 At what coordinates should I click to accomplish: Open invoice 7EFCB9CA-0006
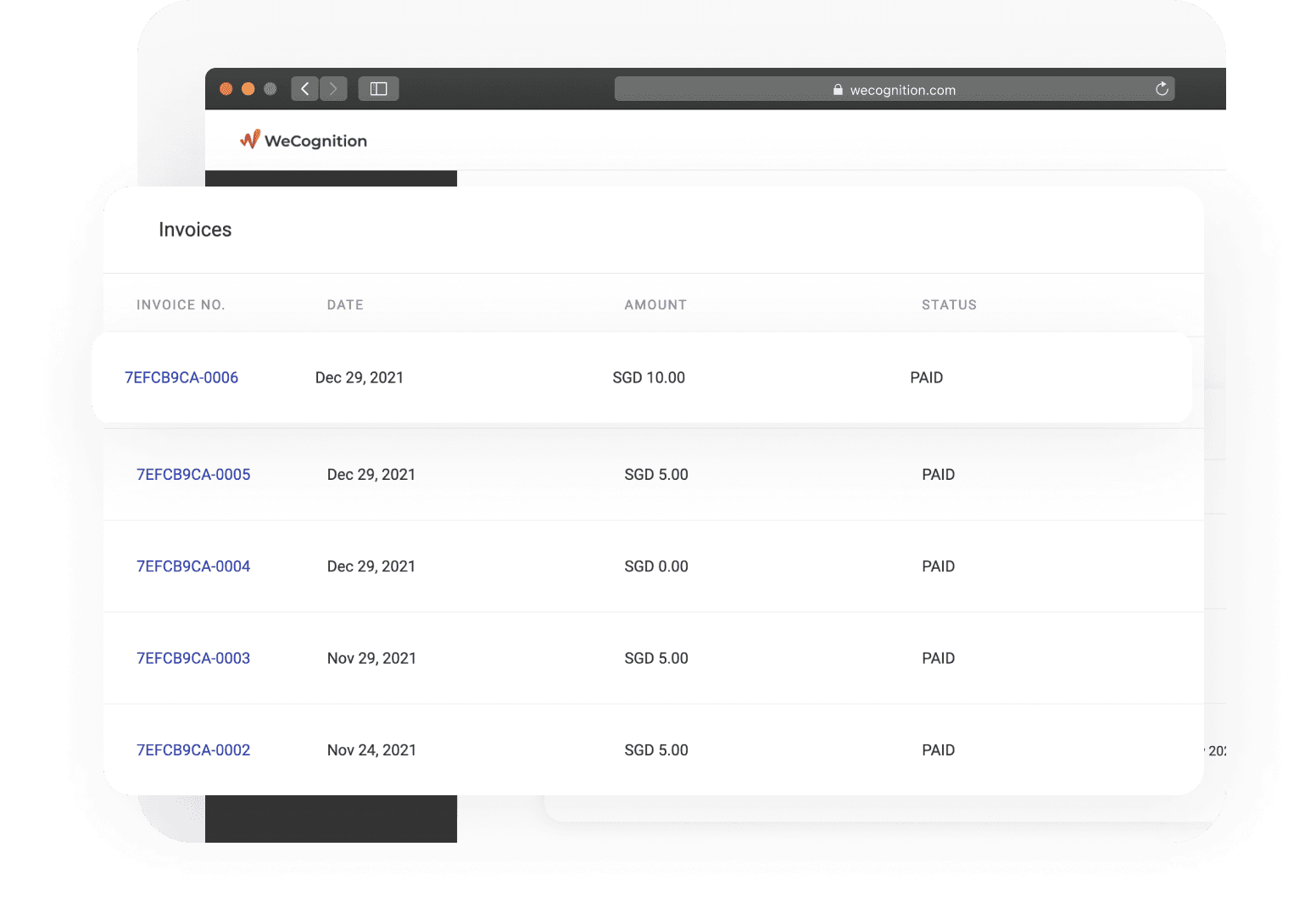tap(181, 378)
